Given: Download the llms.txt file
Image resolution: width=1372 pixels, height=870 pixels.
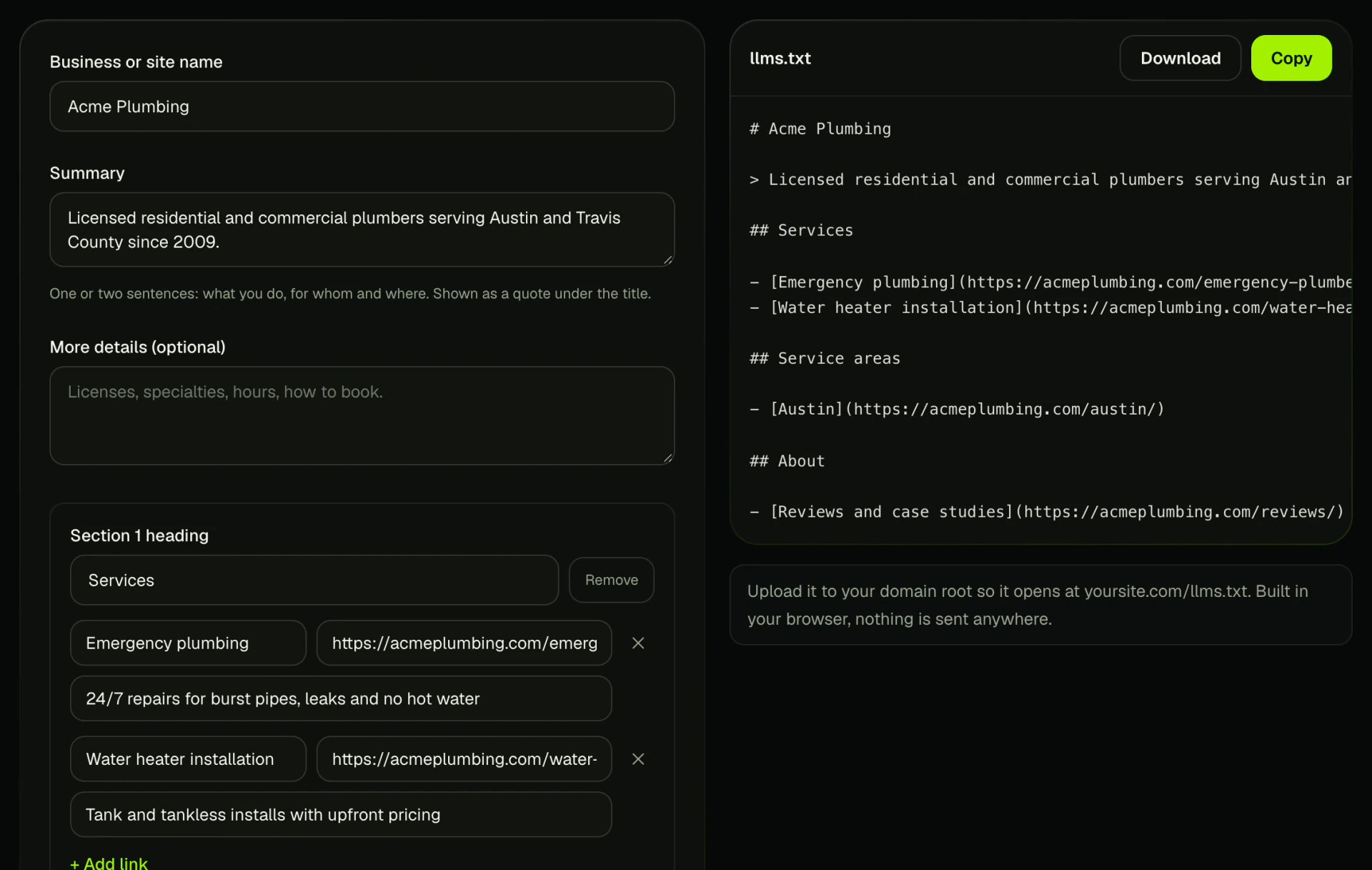Looking at the screenshot, I should tap(1180, 58).
